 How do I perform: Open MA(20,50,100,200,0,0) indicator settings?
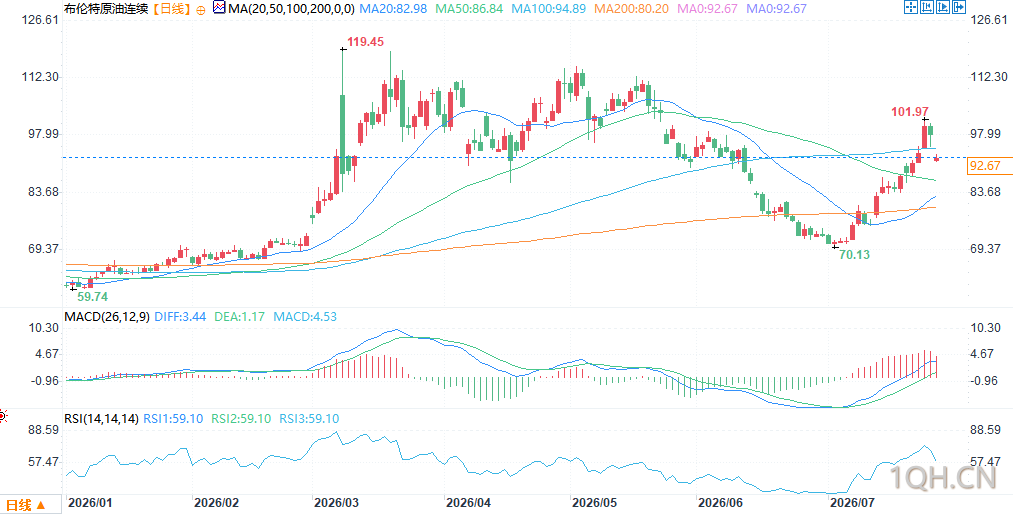click(290, 9)
